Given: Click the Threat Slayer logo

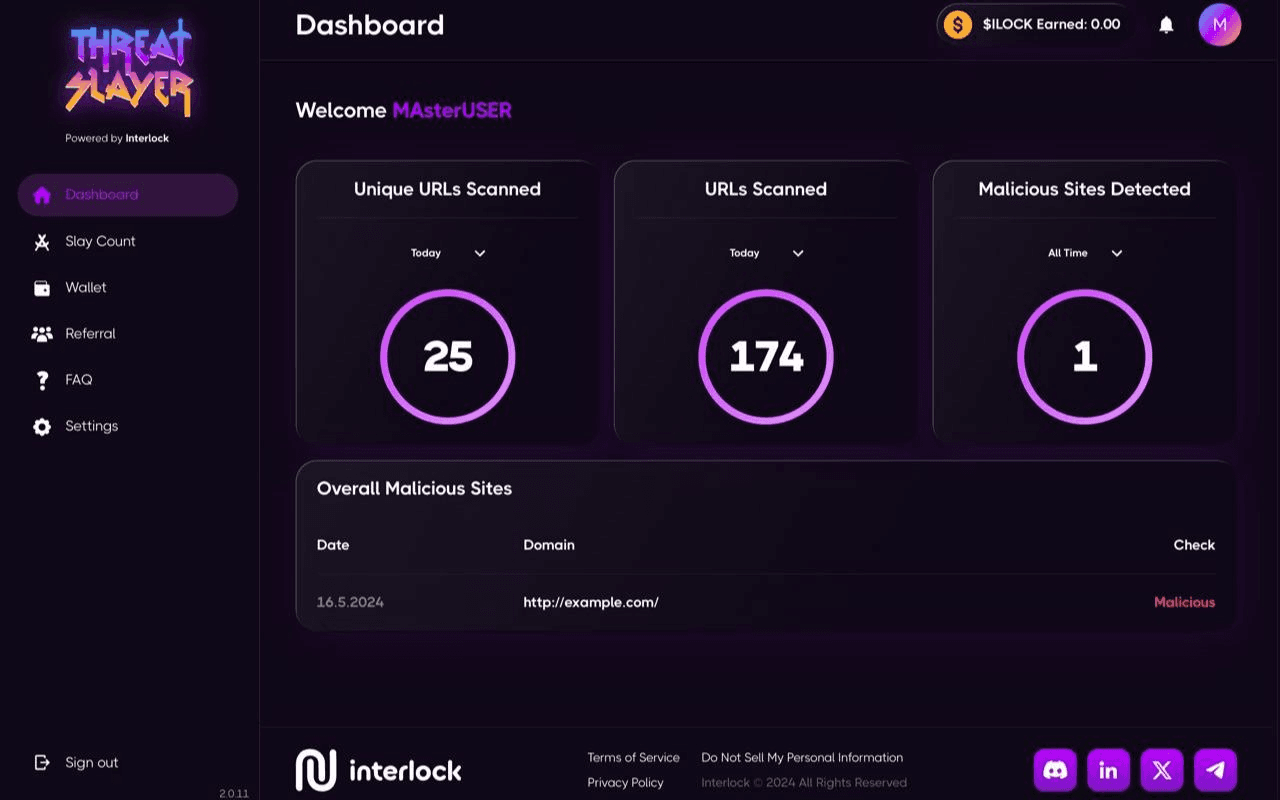Looking at the screenshot, I should coord(128,68).
